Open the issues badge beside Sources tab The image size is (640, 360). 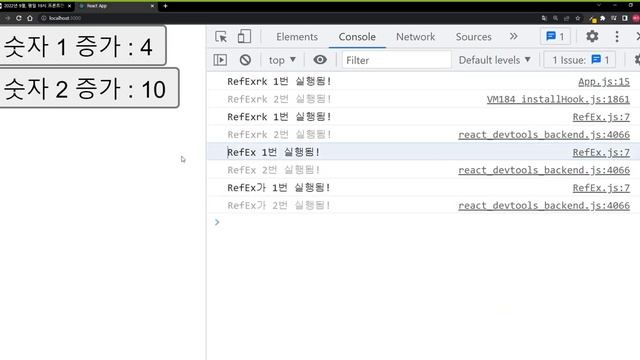pos(555,37)
